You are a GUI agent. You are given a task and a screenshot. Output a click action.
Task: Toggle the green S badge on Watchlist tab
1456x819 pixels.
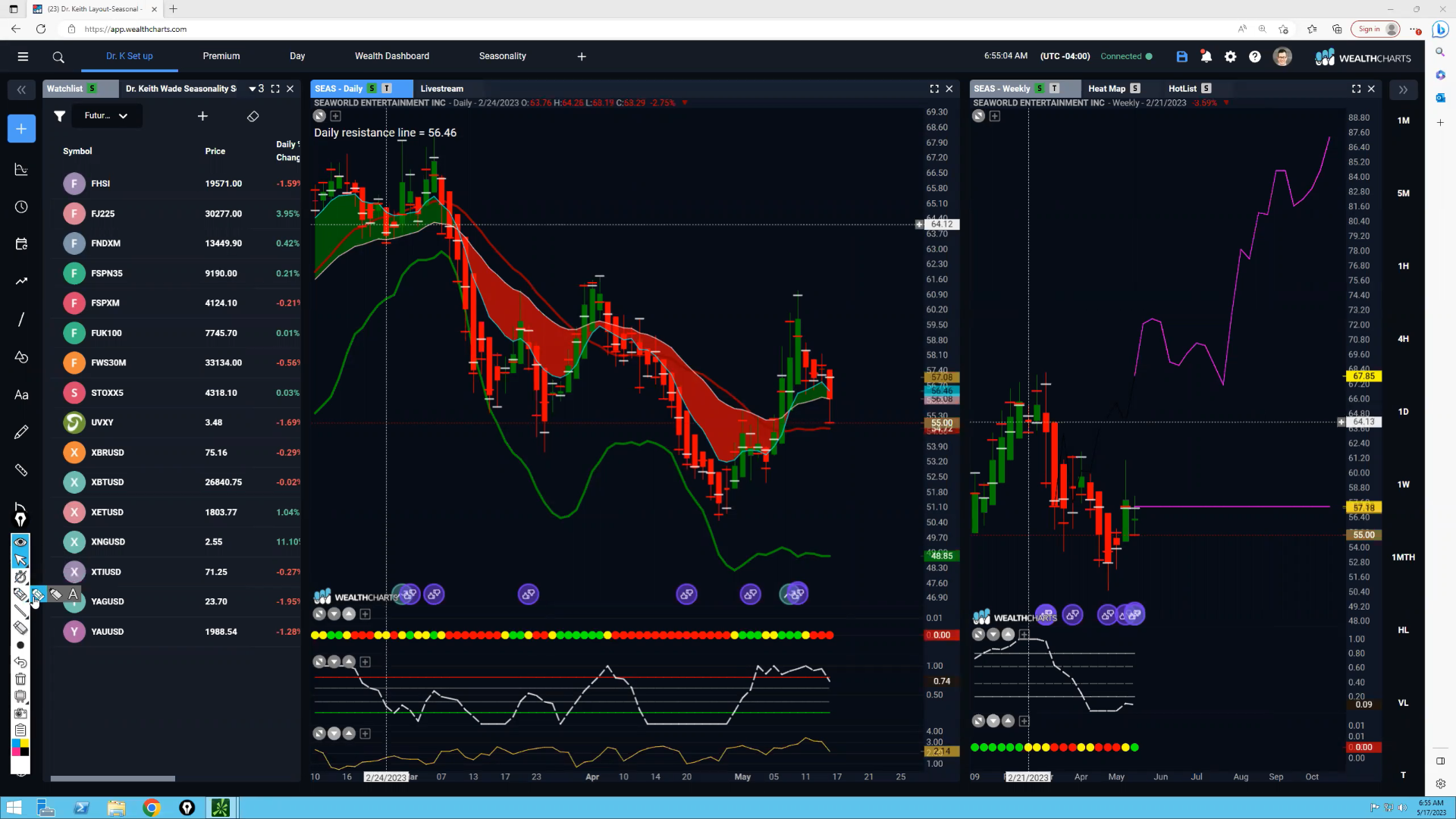[93, 89]
